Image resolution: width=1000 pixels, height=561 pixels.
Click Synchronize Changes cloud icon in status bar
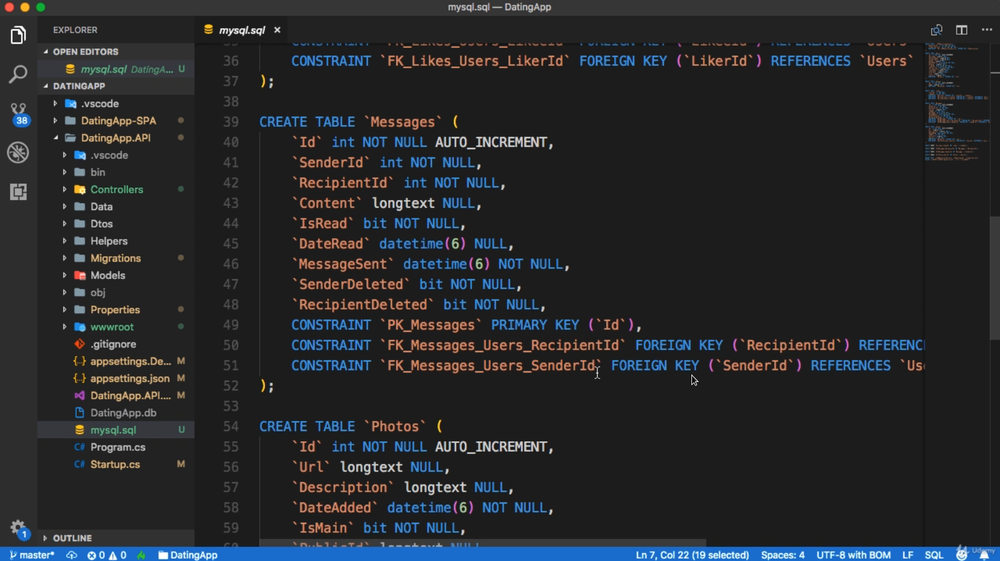tap(71, 555)
